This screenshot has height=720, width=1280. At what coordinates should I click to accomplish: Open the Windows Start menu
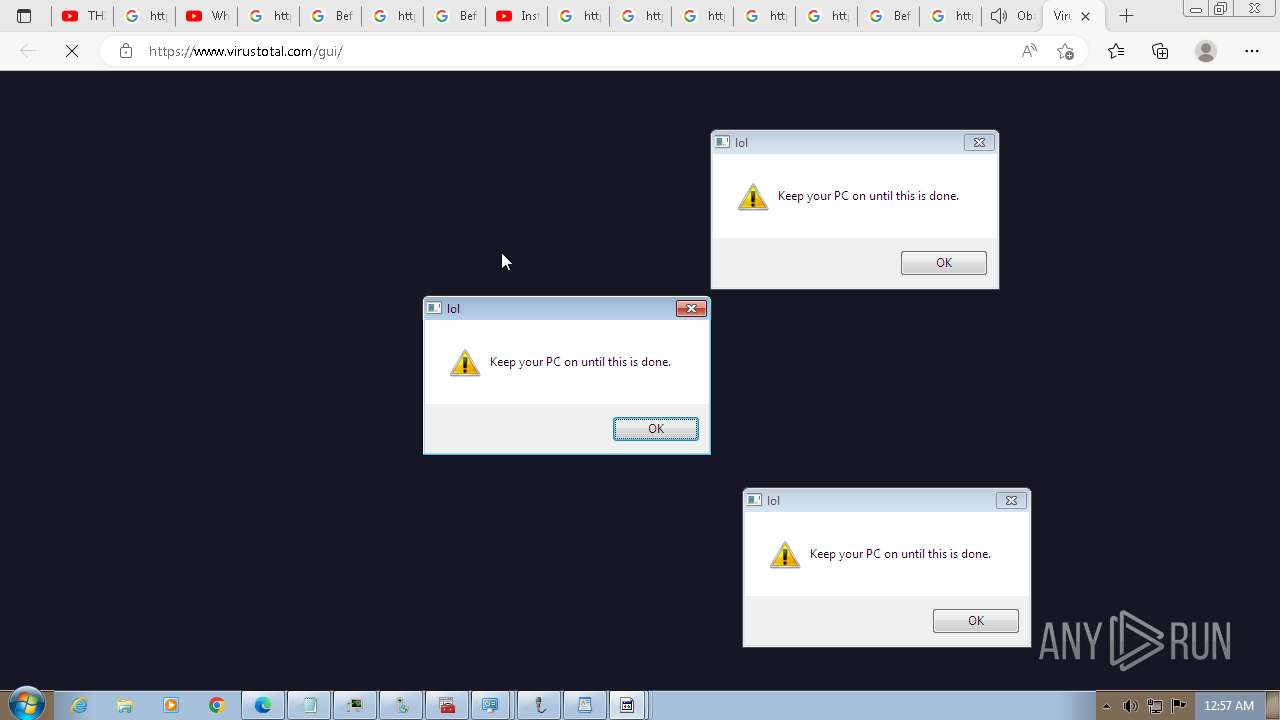tap(26, 705)
